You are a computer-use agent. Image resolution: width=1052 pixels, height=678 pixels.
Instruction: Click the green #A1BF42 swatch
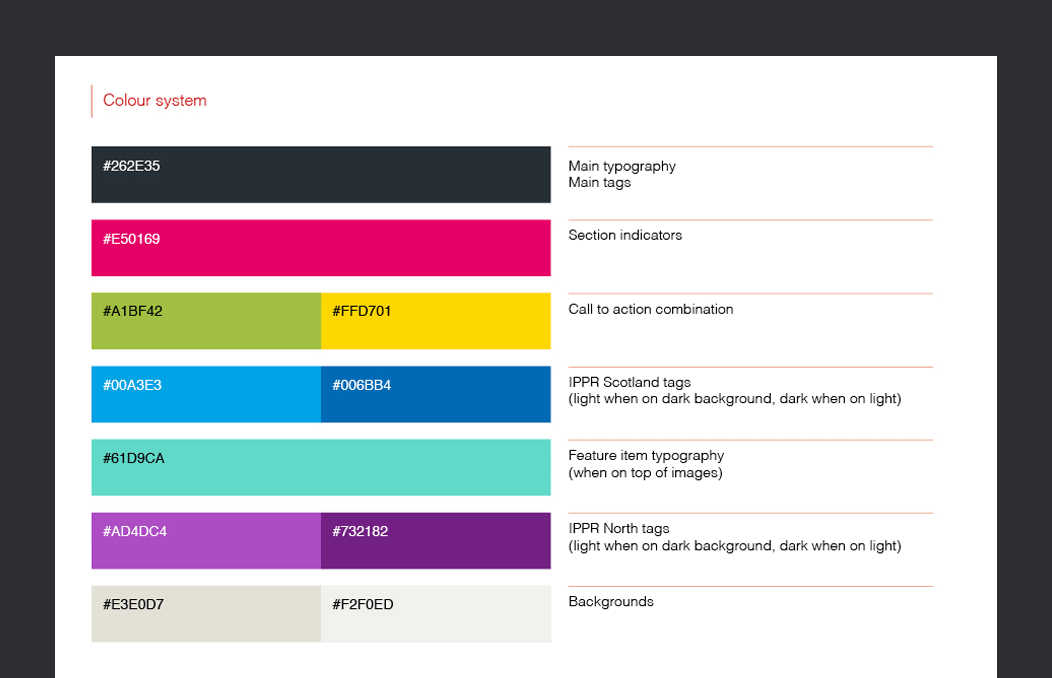206,321
